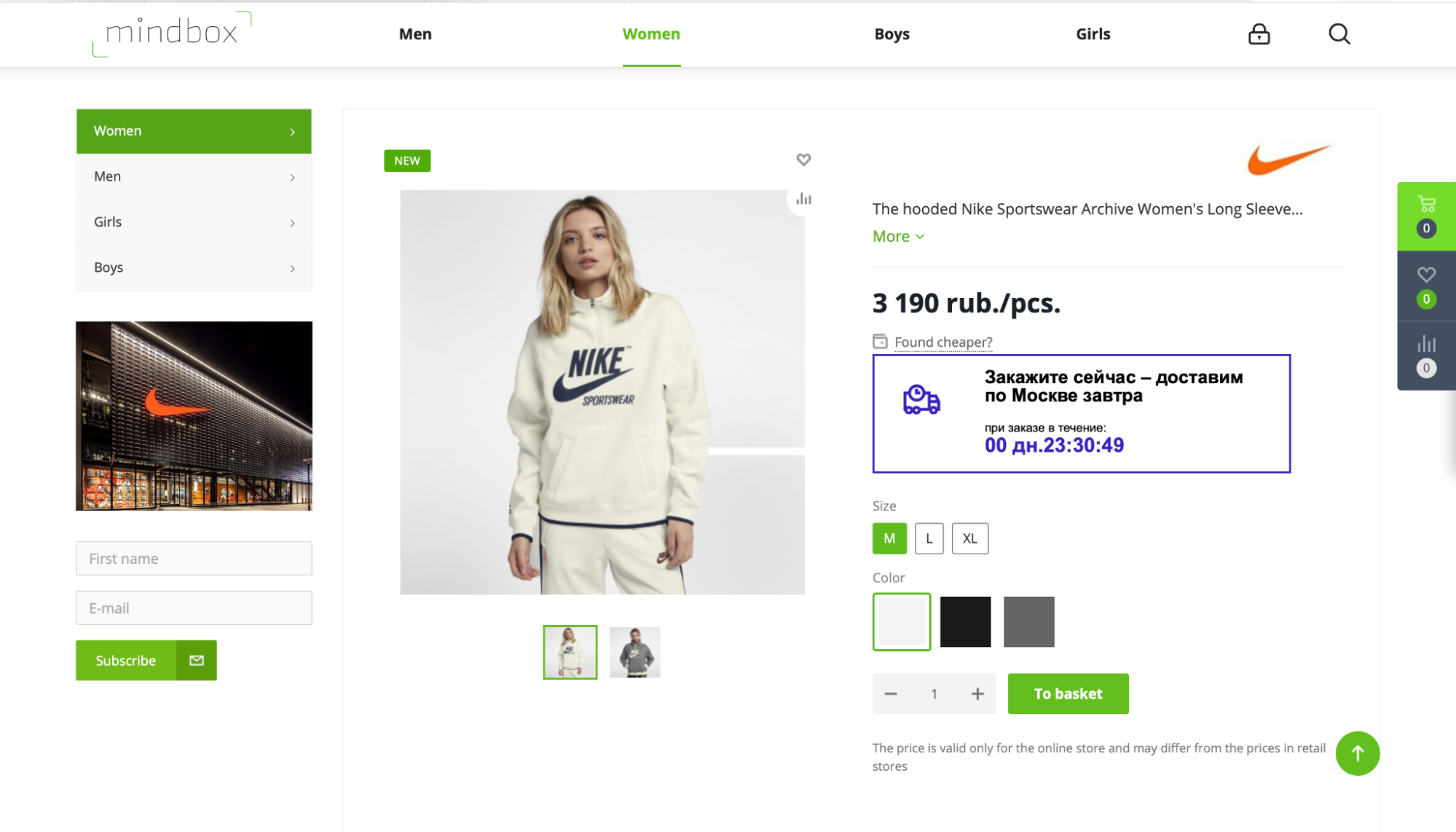This screenshot has height=832, width=1456.
Task: Go to the Boys top menu tab
Action: (x=892, y=34)
